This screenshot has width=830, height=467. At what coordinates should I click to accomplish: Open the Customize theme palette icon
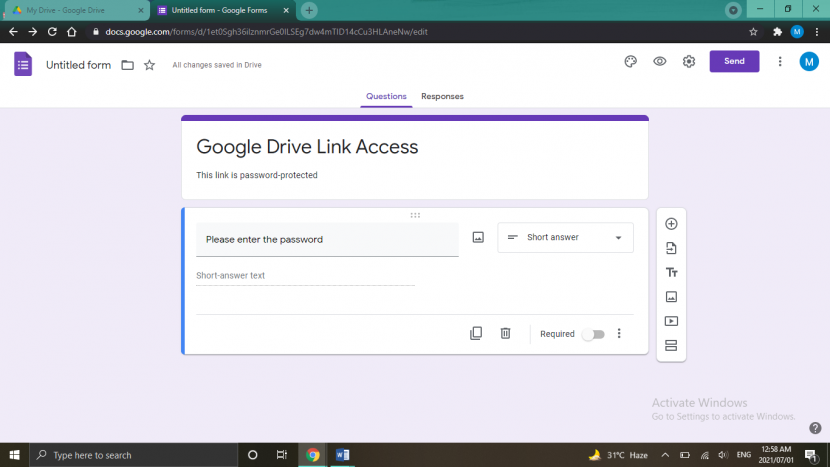pyautogui.click(x=630, y=61)
